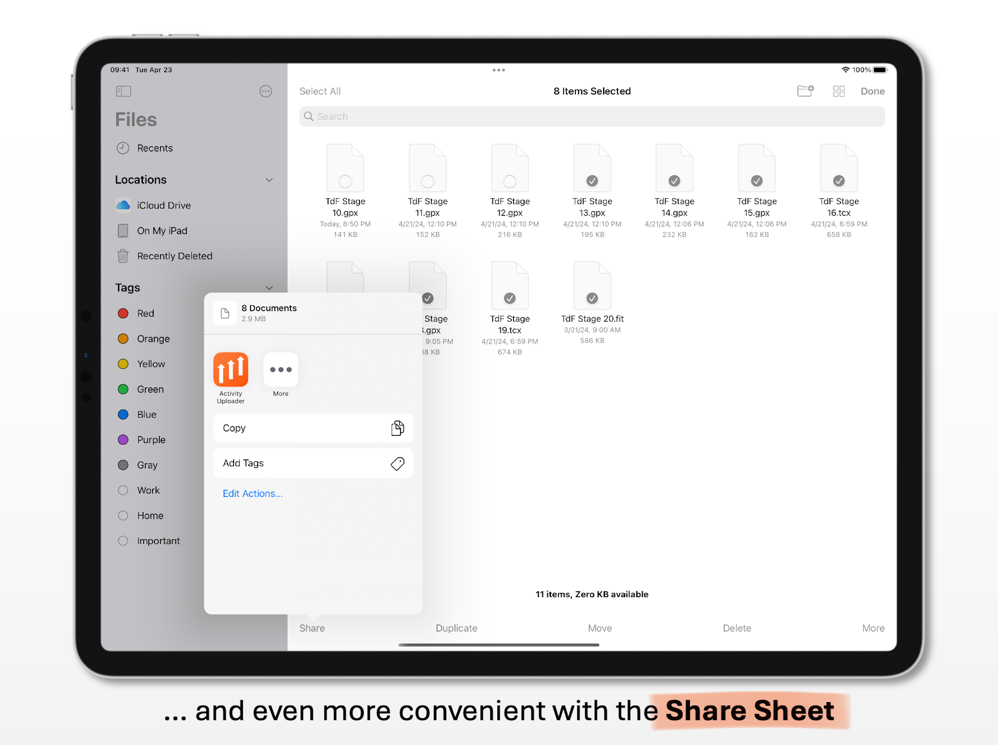The width and height of the screenshot is (1000, 750).
Task: Deselect the TdF Stage 20.fit file
Action: 592,303
